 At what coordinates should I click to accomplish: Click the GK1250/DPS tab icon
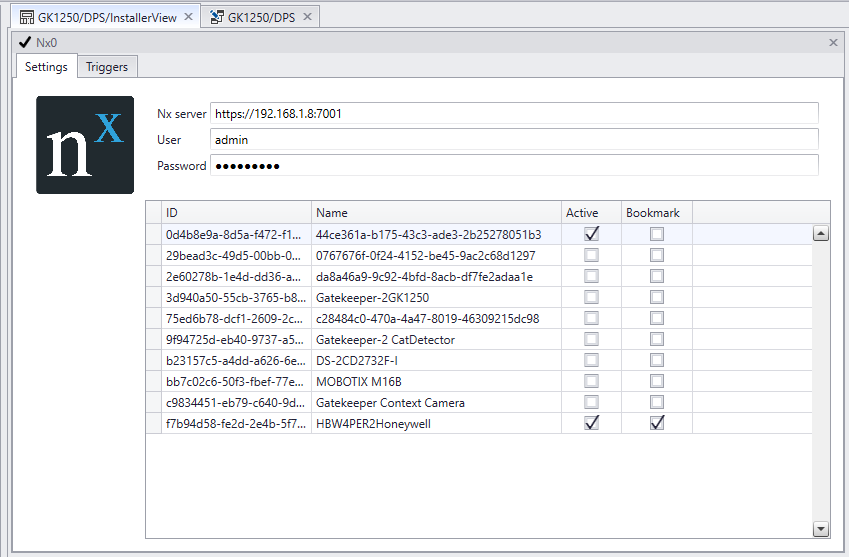coord(217,17)
